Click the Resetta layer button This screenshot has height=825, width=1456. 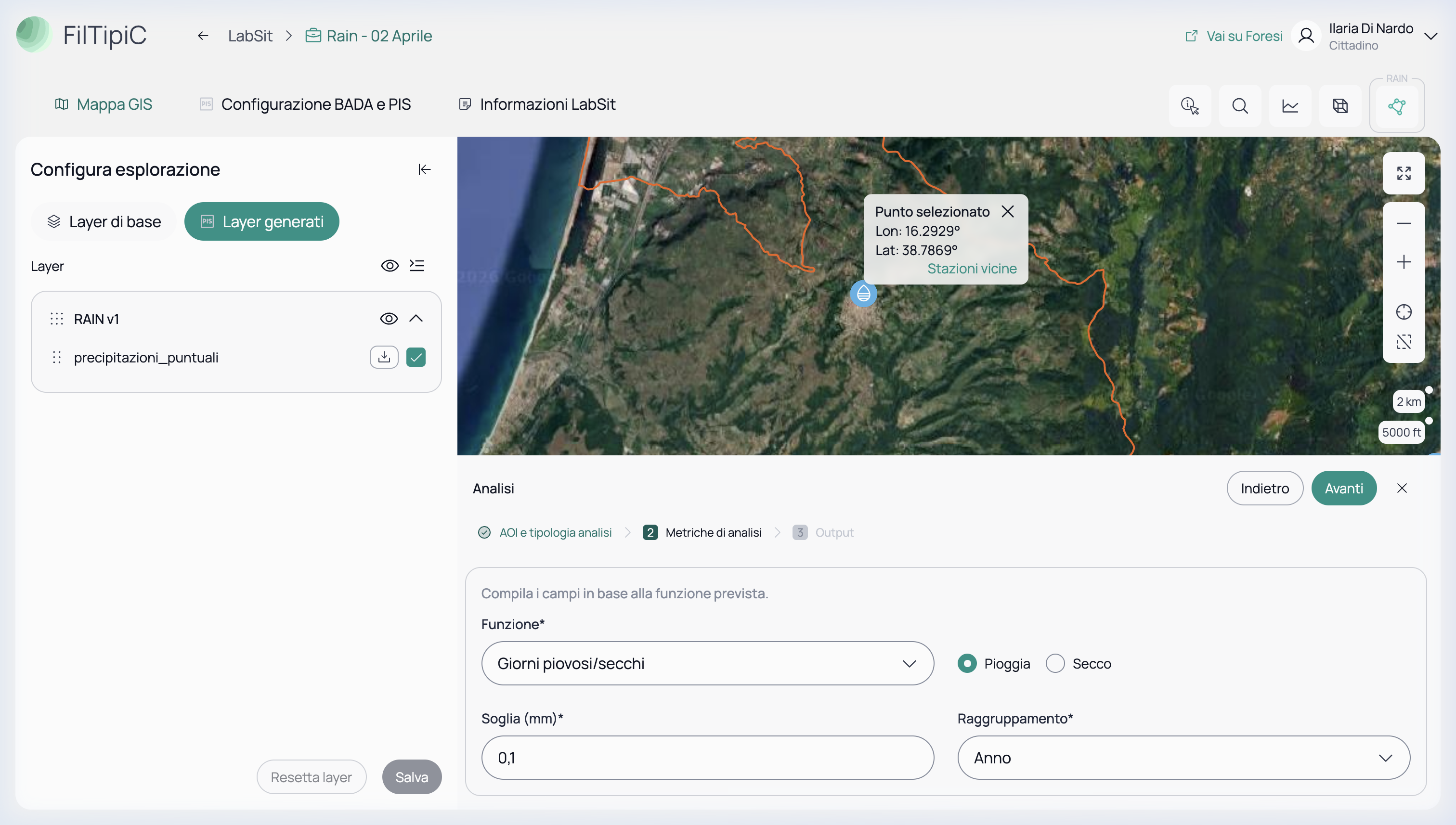click(311, 777)
